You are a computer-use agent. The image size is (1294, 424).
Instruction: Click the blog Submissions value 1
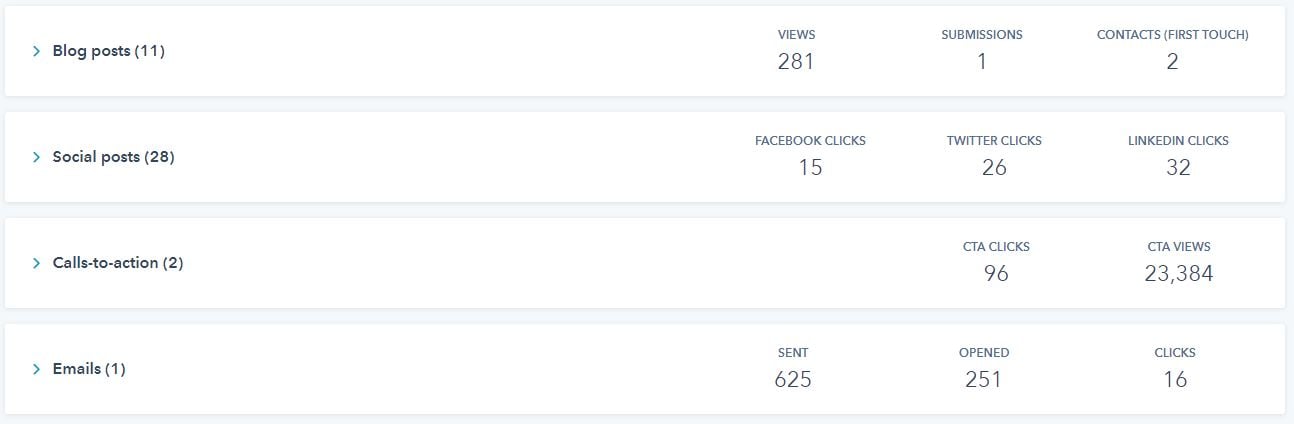pos(982,62)
